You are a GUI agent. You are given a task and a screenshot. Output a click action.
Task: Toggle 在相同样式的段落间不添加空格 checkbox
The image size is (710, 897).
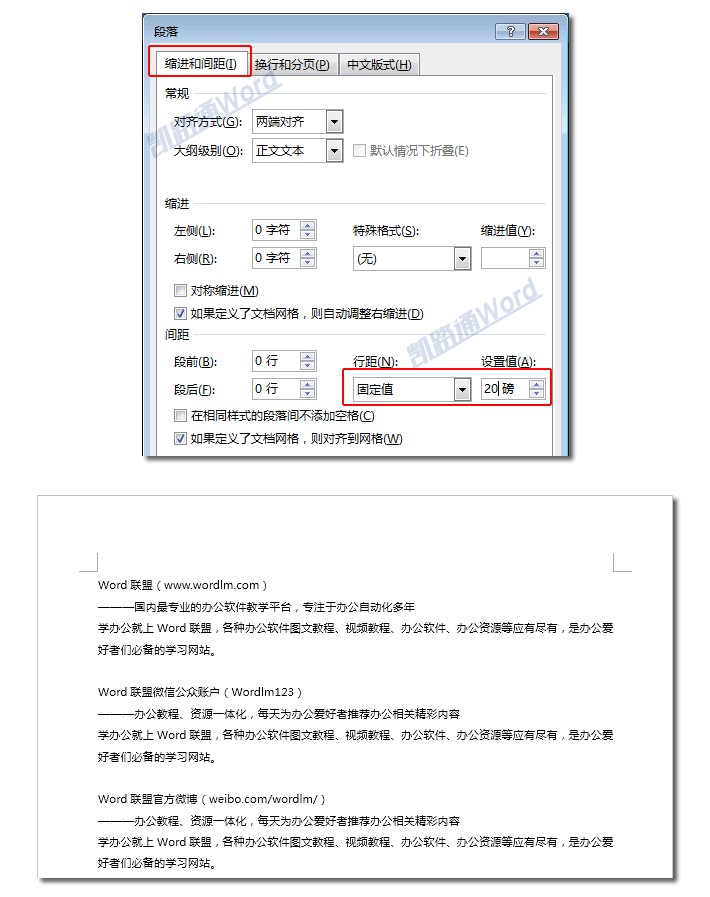pos(180,416)
